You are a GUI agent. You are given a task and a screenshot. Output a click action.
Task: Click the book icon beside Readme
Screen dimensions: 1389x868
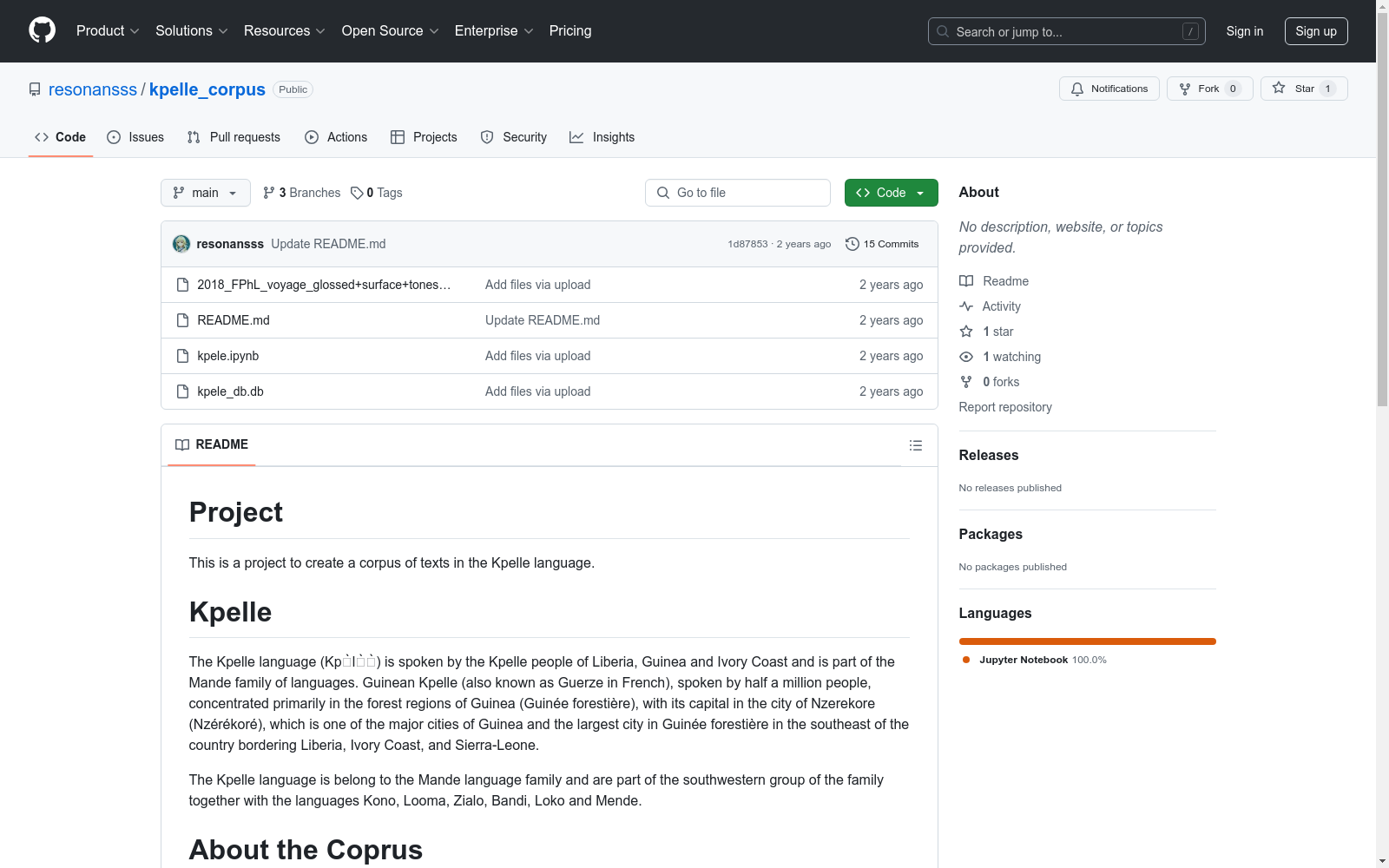(x=966, y=281)
